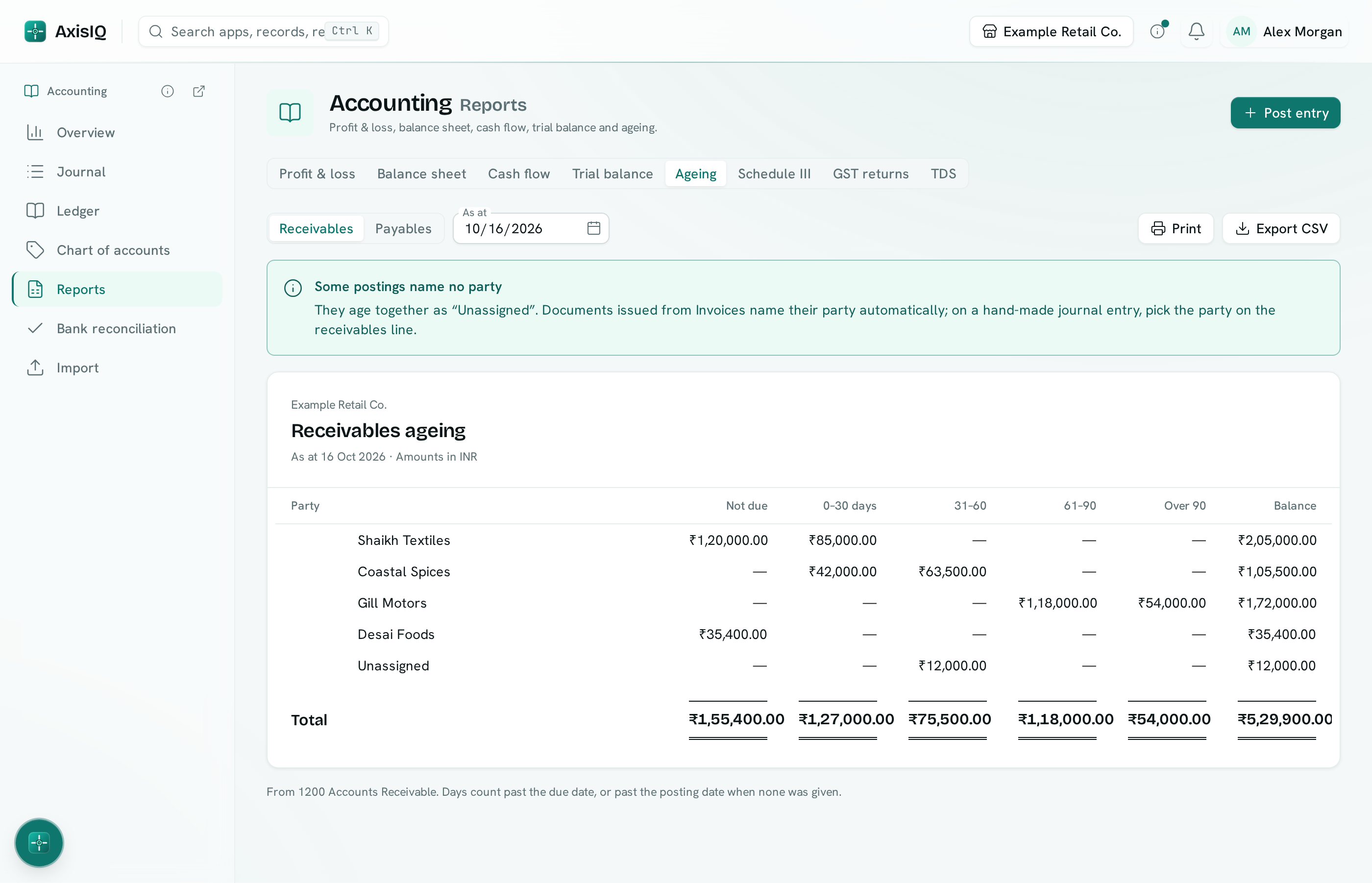Click the AM user avatar
This screenshot has width=1372, height=883.
pos(1241,31)
